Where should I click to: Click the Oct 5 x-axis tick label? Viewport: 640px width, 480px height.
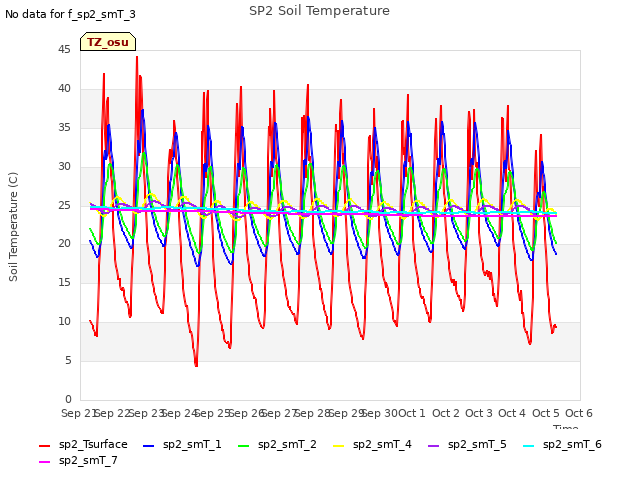pos(545,413)
